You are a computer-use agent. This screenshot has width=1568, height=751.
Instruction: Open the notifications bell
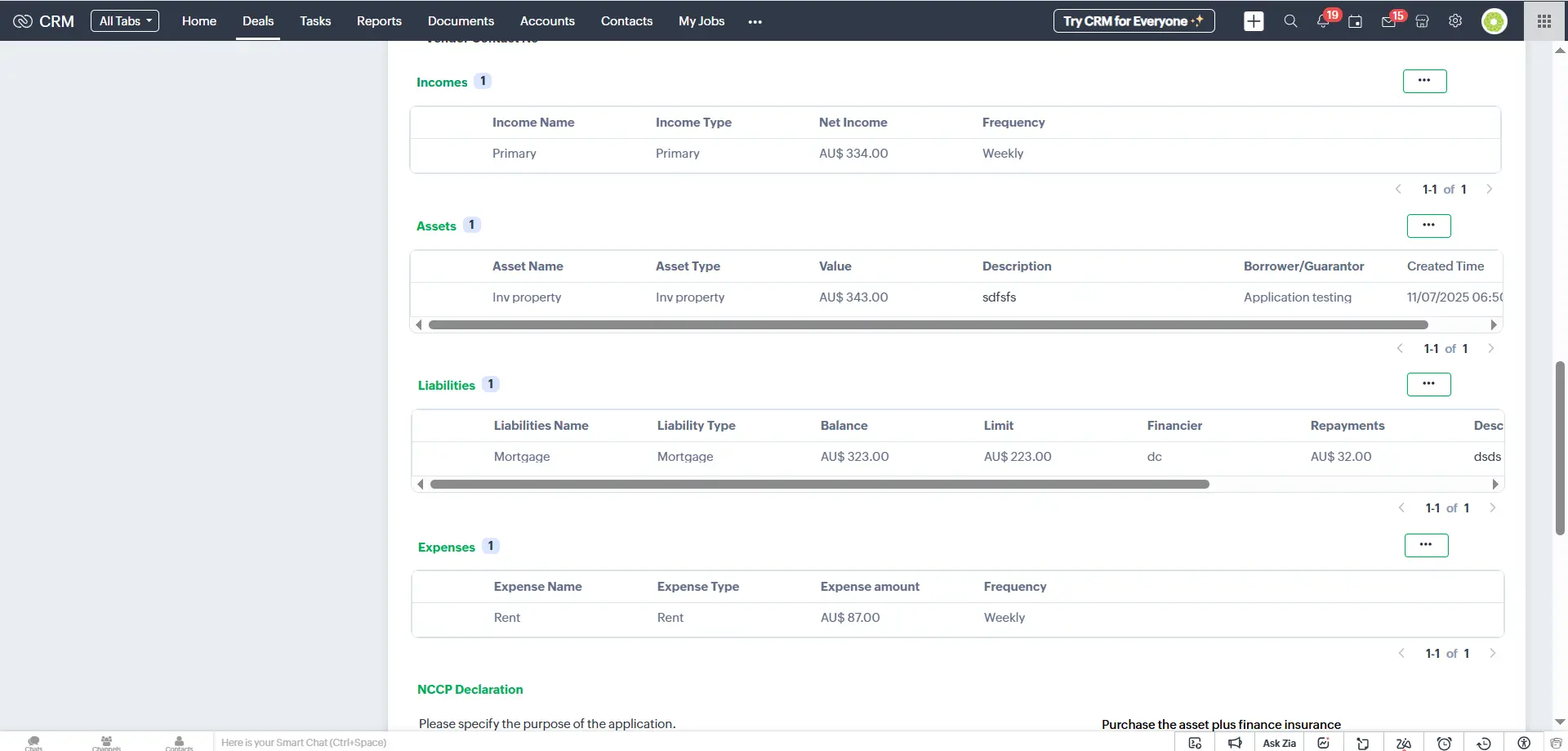[x=1323, y=20]
